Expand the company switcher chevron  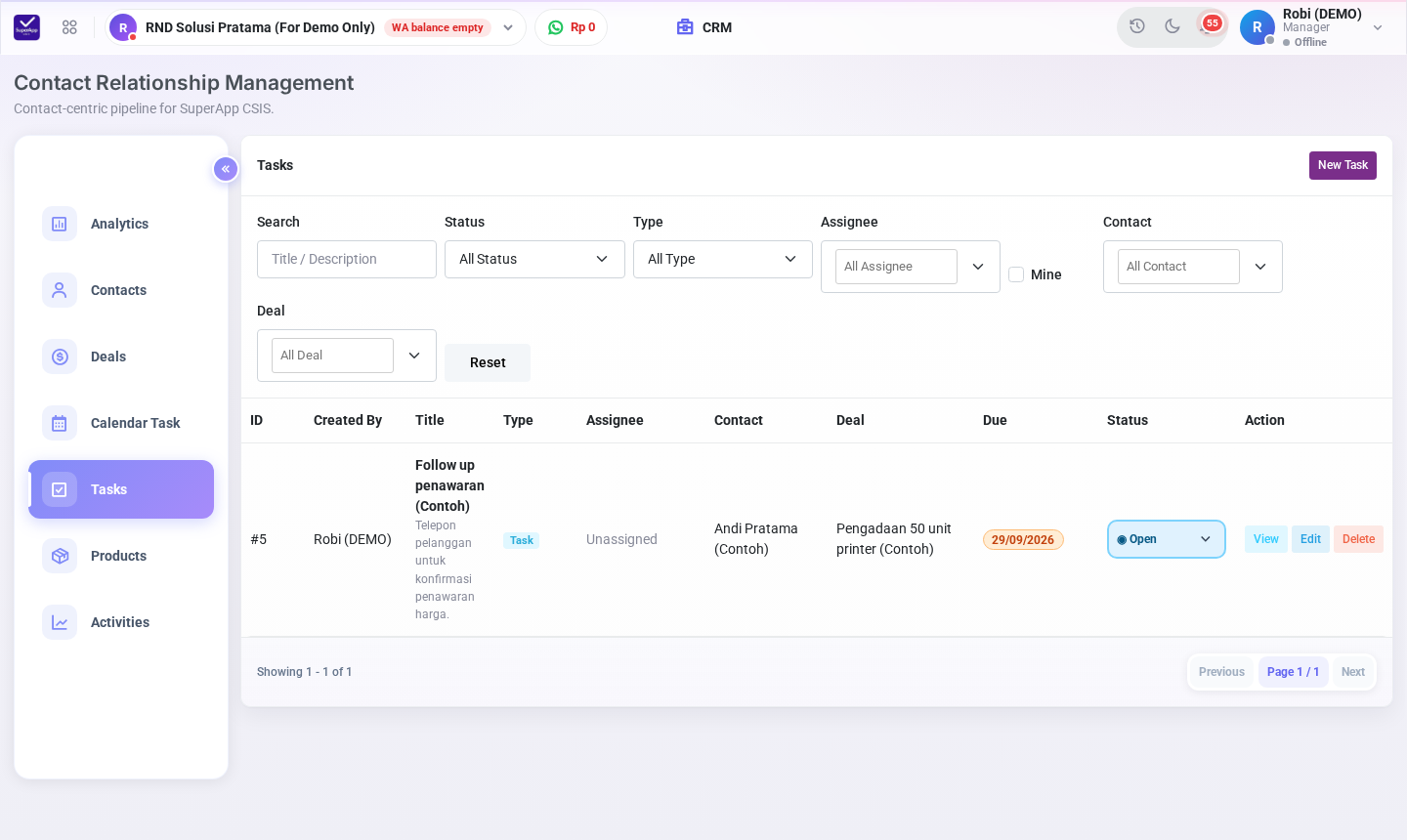tap(508, 27)
